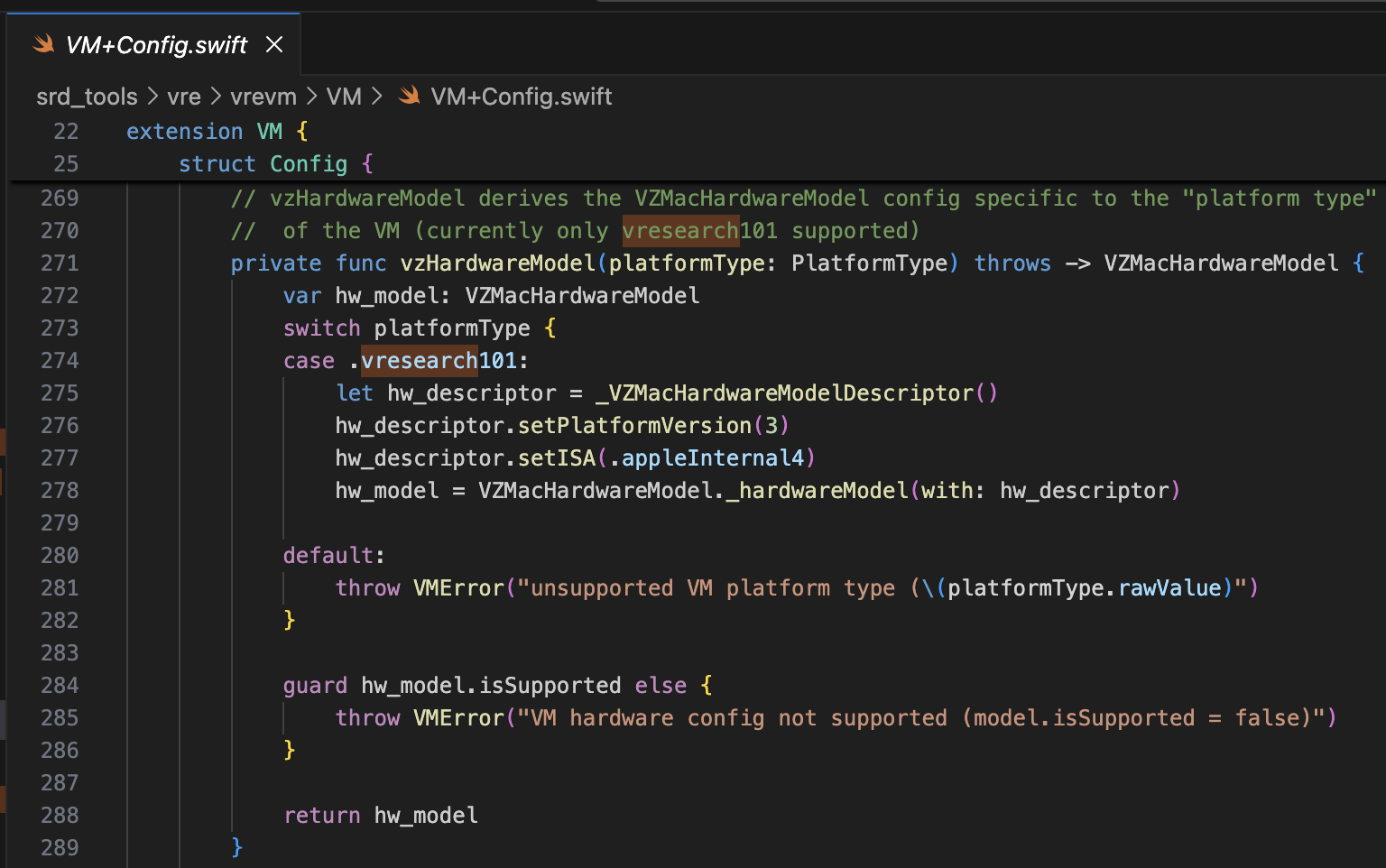The height and width of the screenshot is (868, 1386).
Task: Select line number 271 in the gutter
Action: pyautogui.click(x=60, y=263)
